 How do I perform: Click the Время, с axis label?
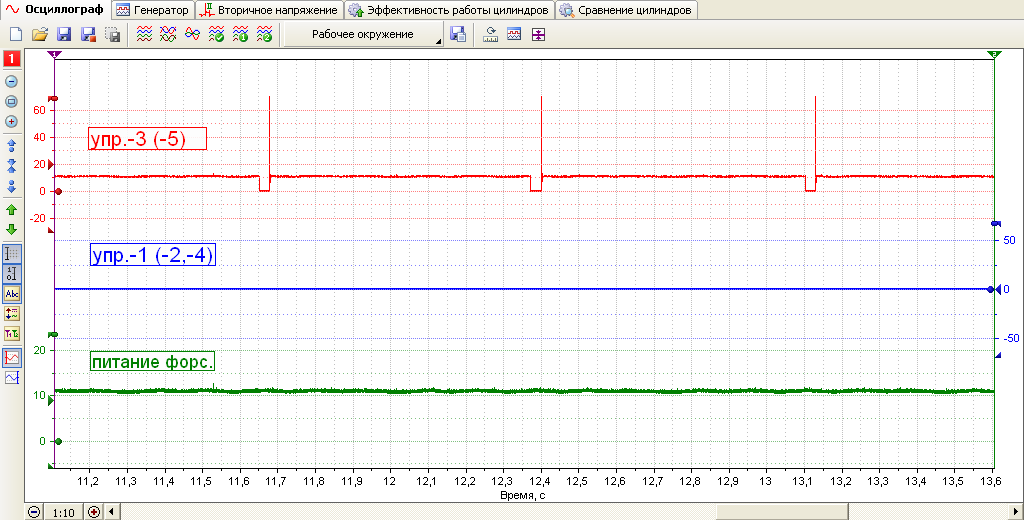tap(522, 495)
